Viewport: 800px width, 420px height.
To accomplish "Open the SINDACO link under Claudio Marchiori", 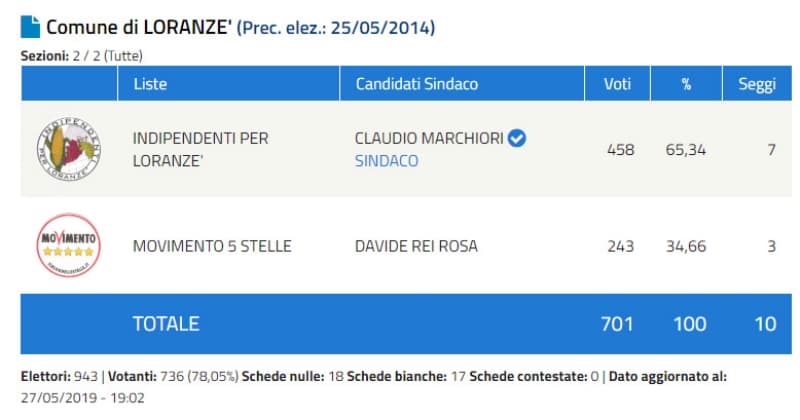I will click(386, 161).
